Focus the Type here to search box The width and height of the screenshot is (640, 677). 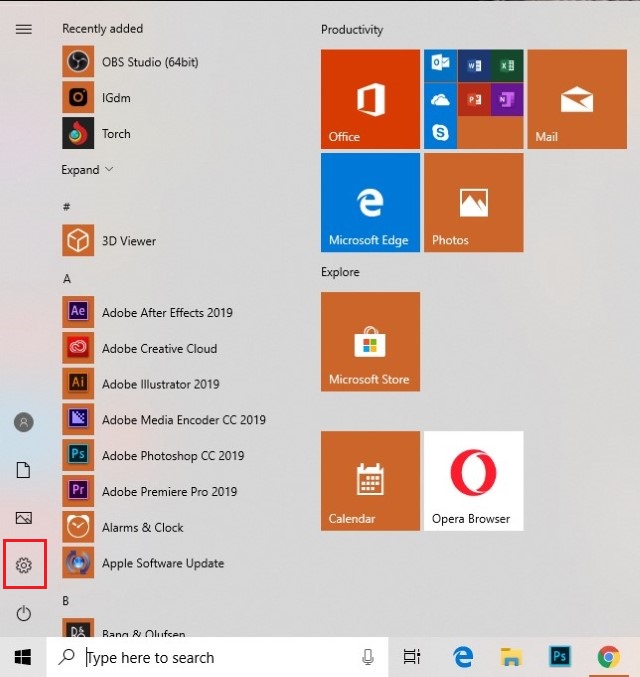(217, 657)
